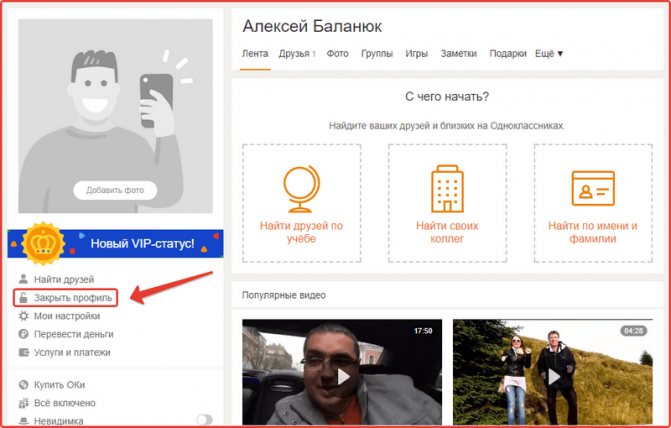Open the Игры tab
This screenshot has height=428, width=671.
[x=416, y=54]
